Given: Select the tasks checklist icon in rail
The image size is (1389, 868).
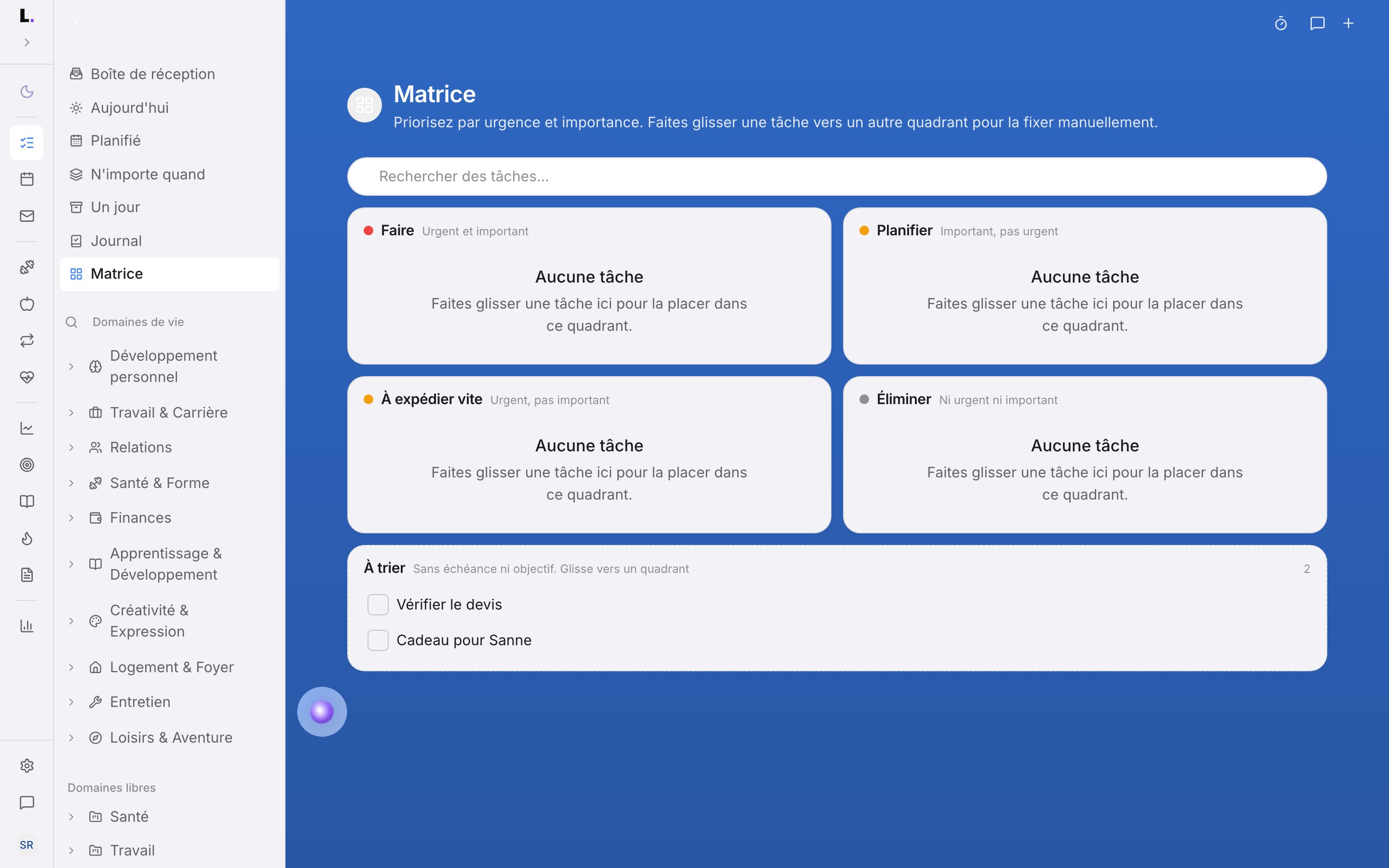Looking at the screenshot, I should pyautogui.click(x=27, y=142).
